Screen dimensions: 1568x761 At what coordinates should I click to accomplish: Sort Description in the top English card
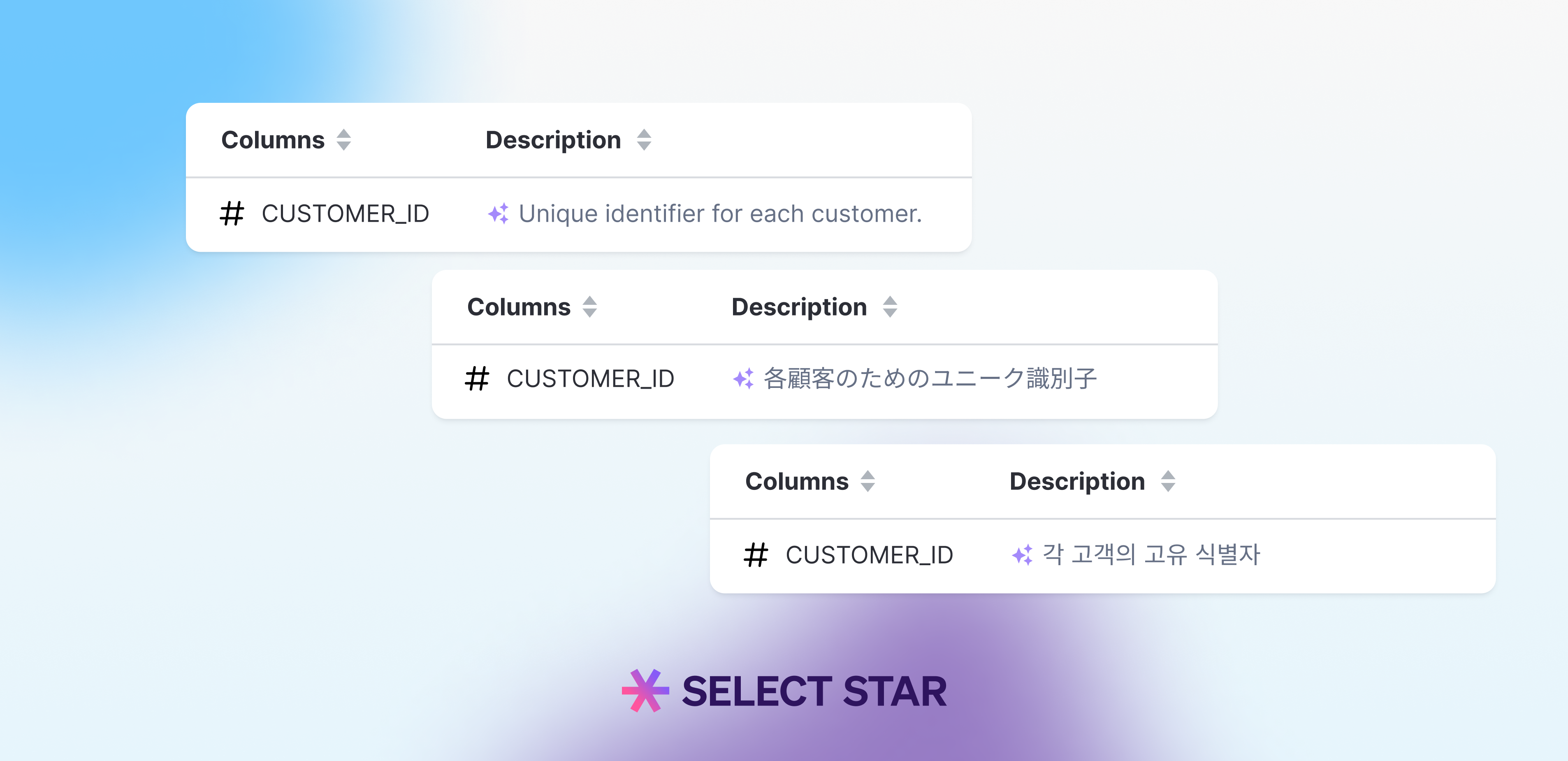tap(644, 140)
